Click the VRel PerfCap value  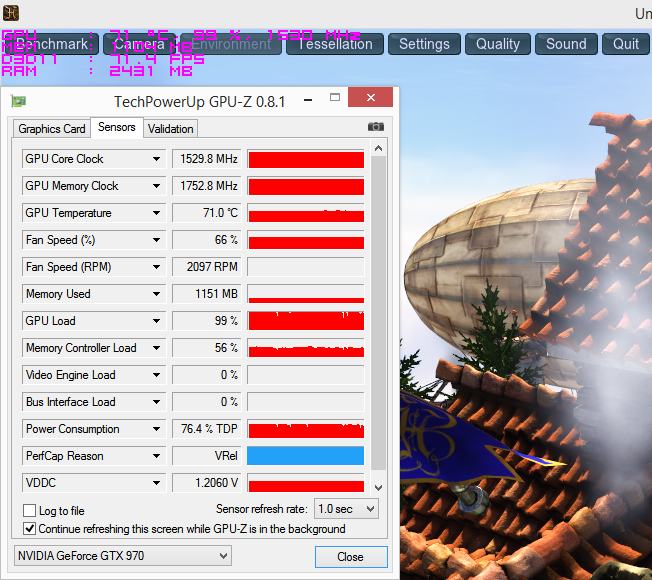pos(207,456)
